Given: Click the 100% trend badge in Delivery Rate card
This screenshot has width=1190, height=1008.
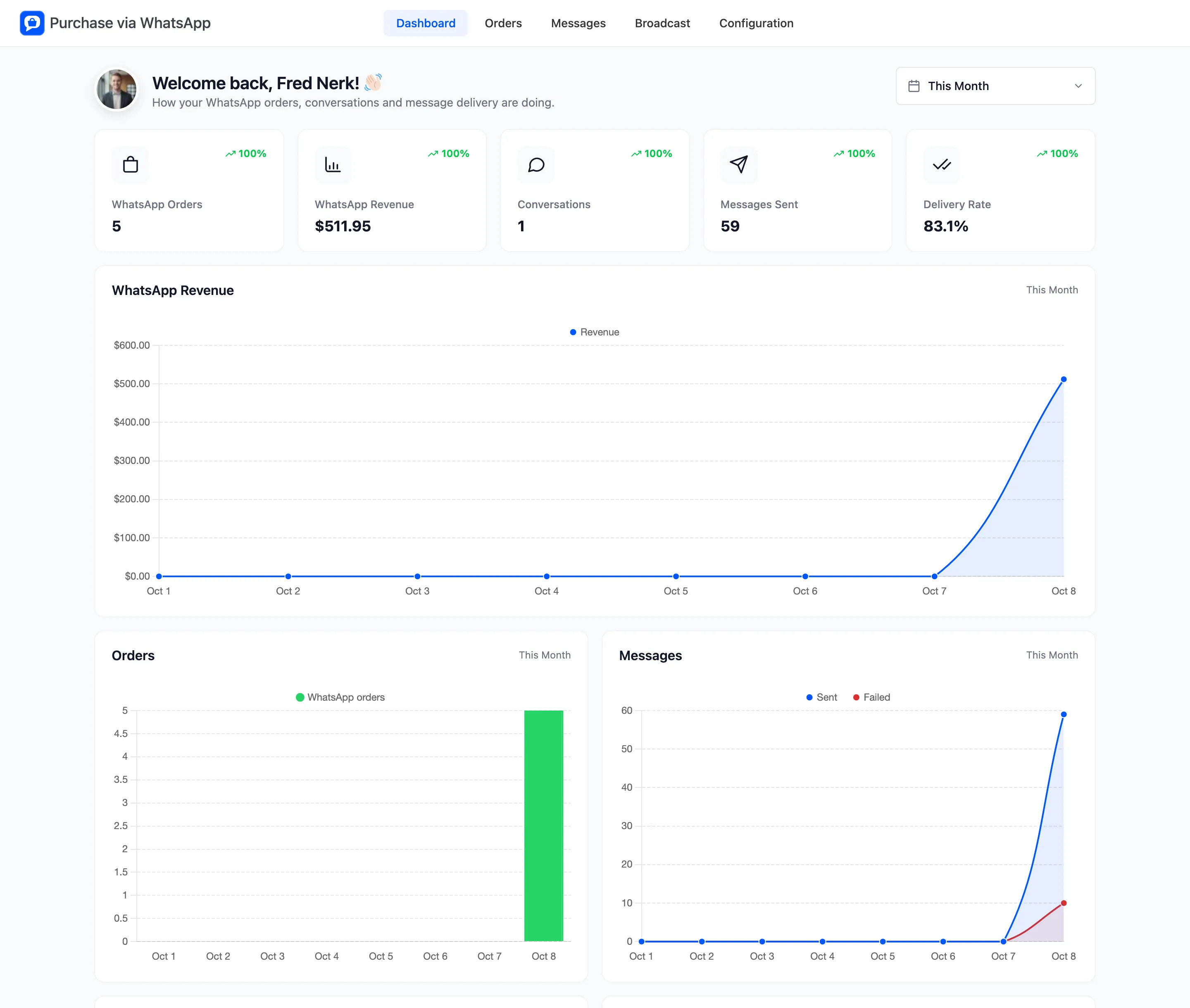Looking at the screenshot, I should (1057, 154).
